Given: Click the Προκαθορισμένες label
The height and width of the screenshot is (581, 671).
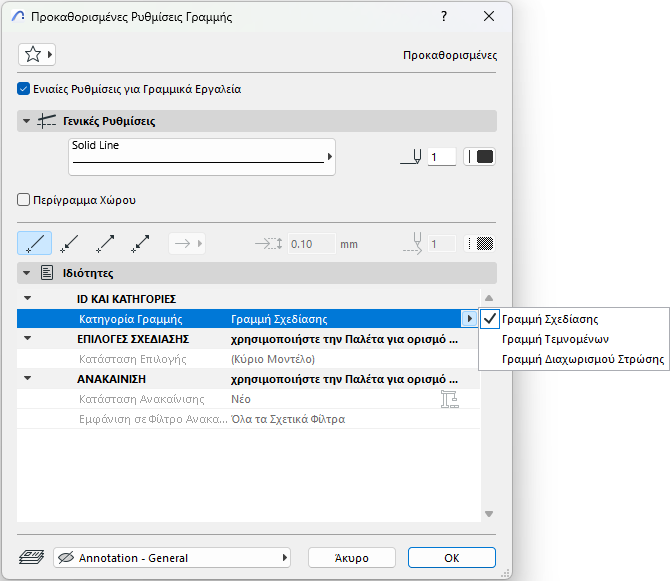Looking at the screenshot, I should (x=450, y=56).
